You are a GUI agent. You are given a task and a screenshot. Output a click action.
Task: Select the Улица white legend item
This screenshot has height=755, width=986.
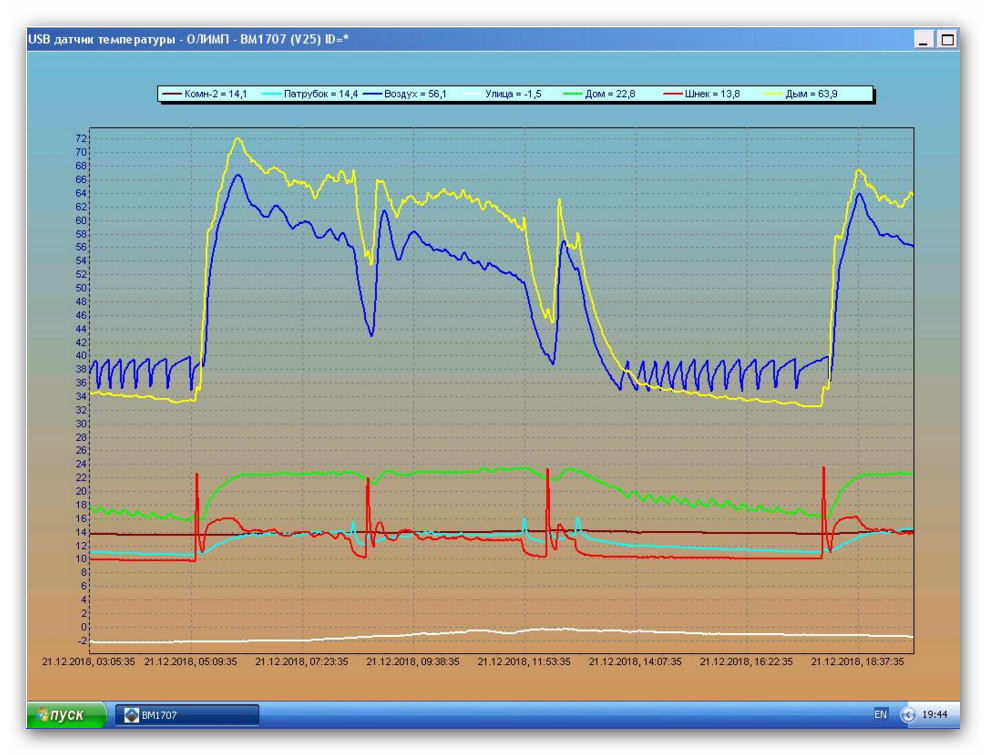click(x=502, y=94)
